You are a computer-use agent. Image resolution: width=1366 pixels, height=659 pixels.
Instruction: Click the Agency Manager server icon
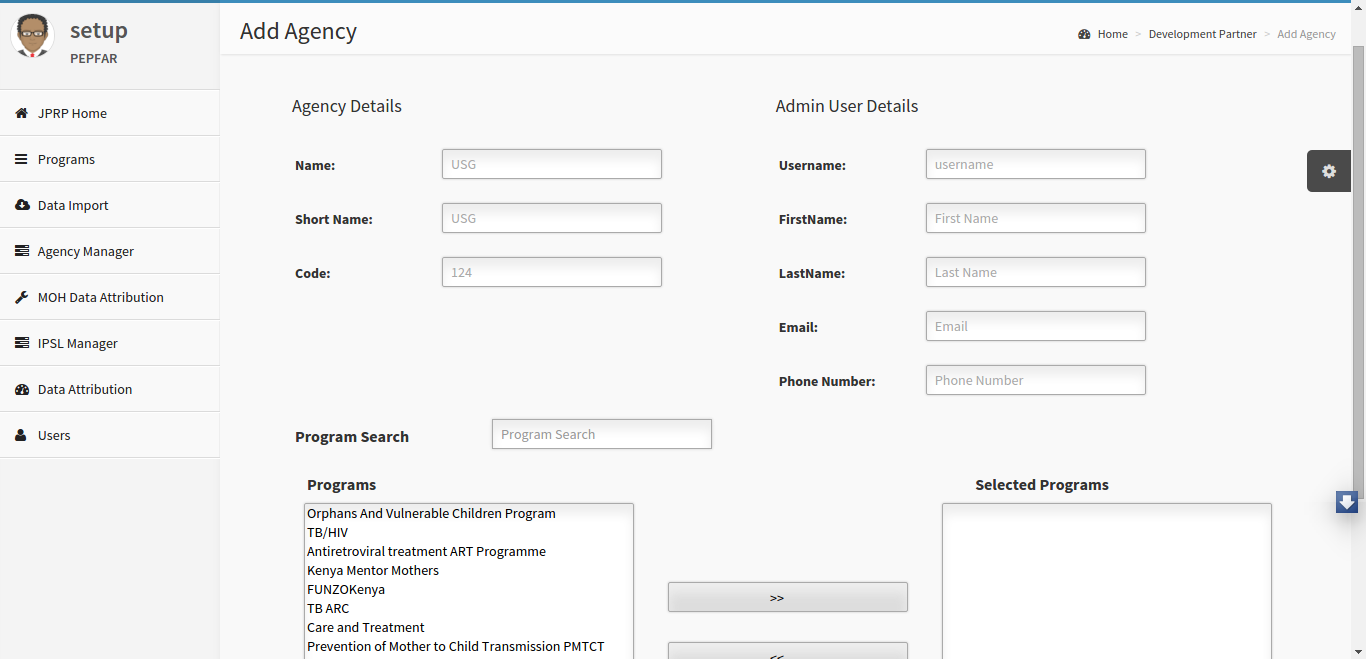pyautogui.click(x=22, y=251)
